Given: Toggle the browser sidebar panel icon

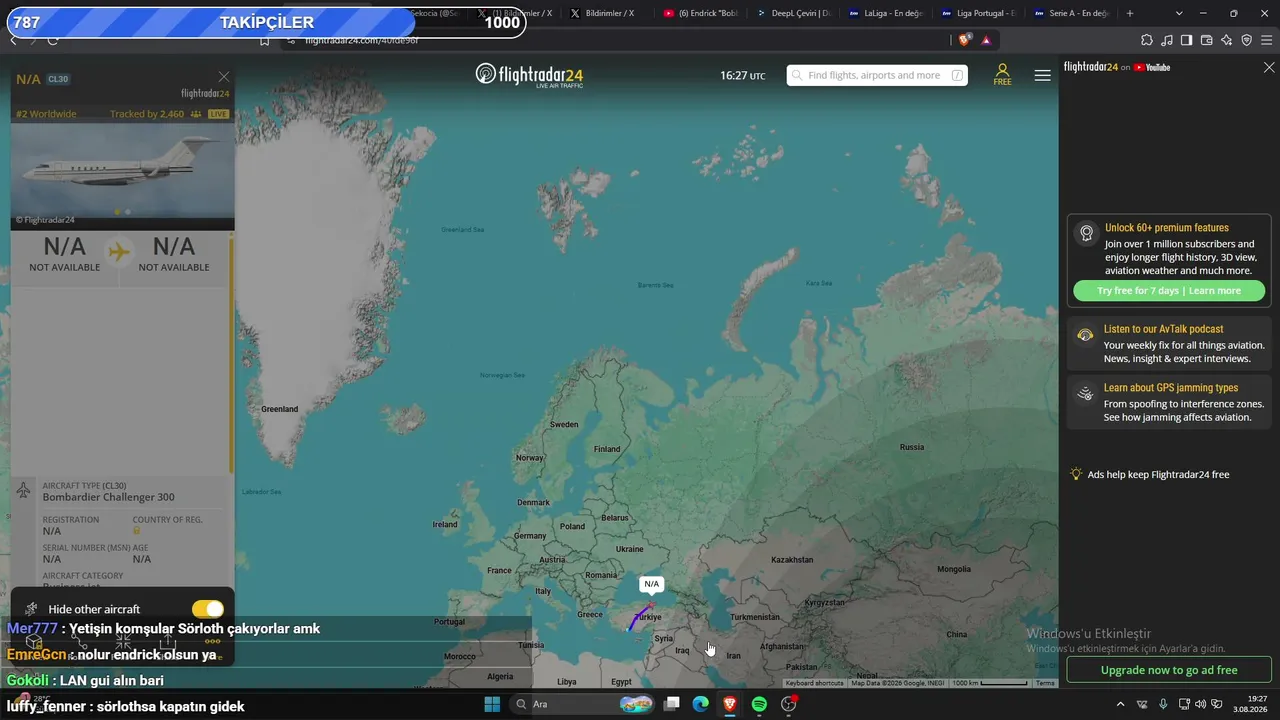Looking at the screenshot, I should click(1187, 40).
